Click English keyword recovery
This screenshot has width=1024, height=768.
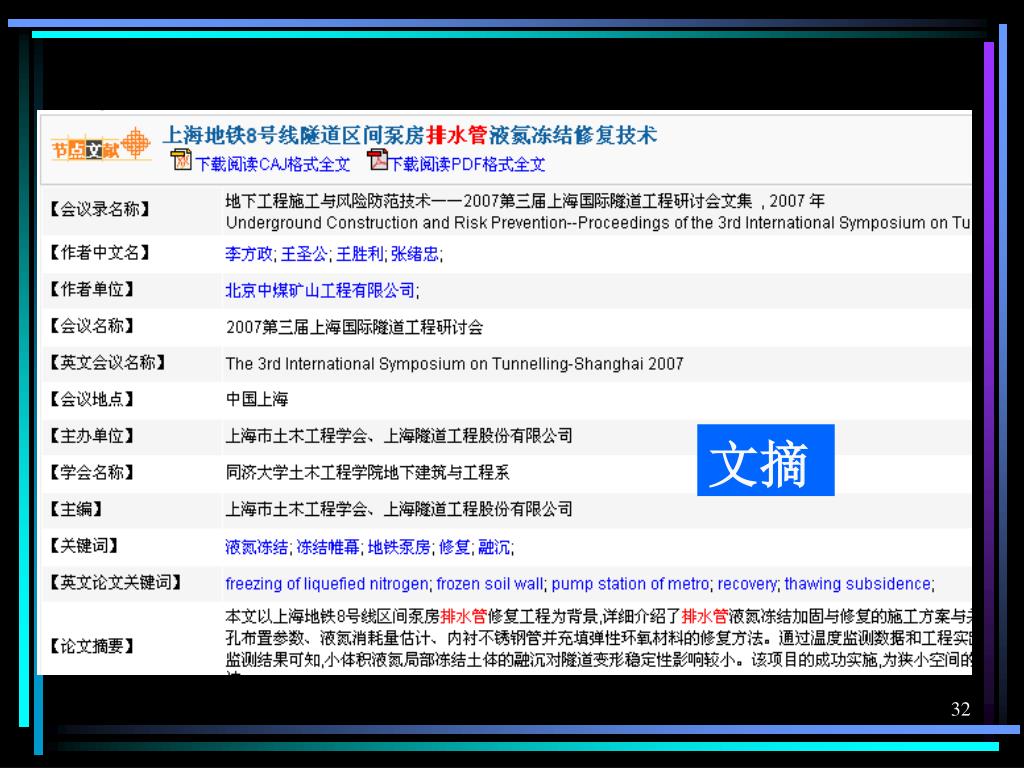(x=747, y=584)
